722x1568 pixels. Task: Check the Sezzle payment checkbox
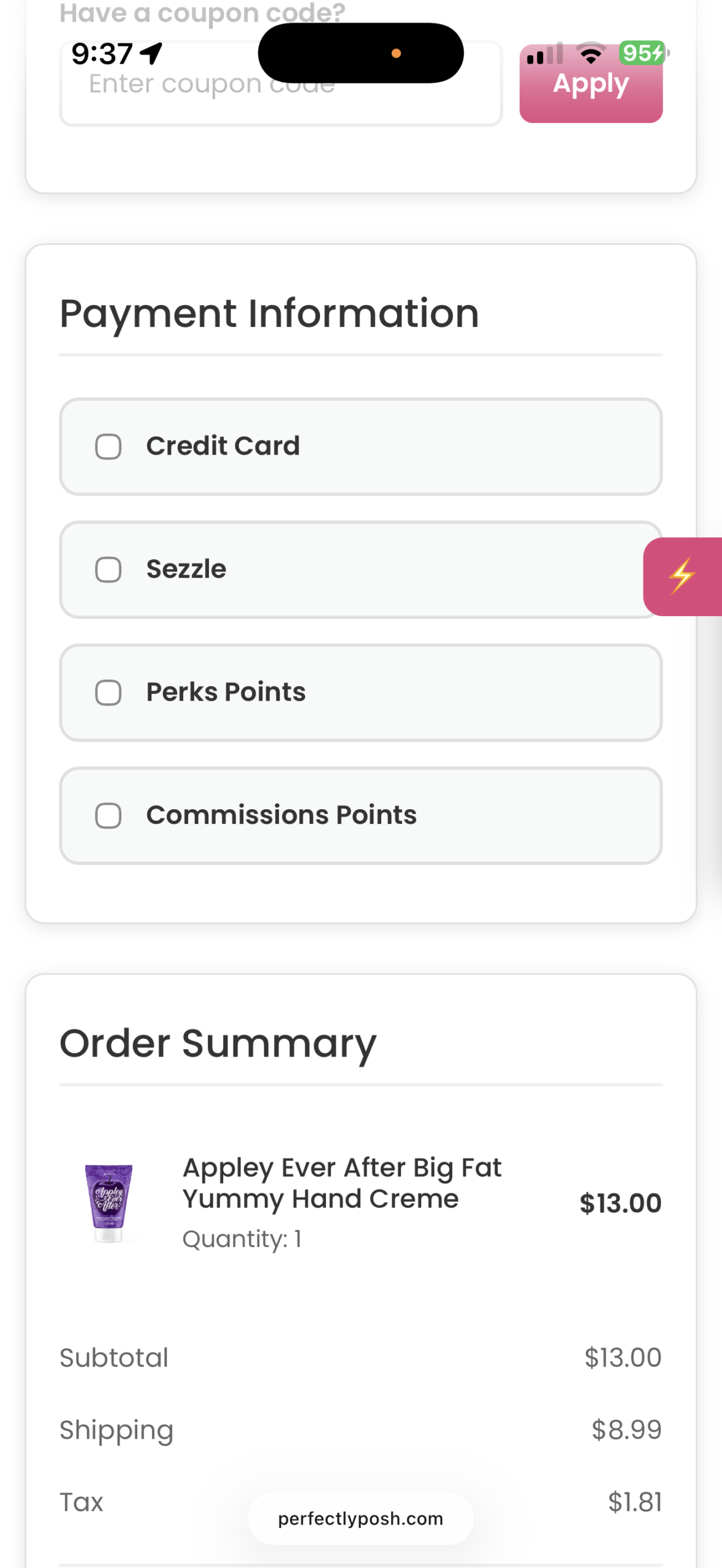108,570
